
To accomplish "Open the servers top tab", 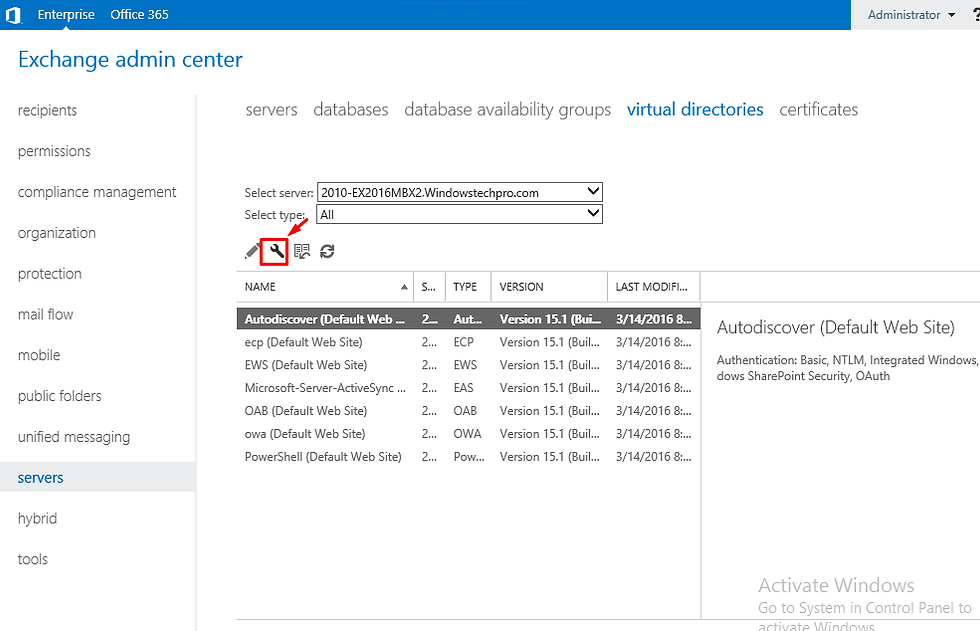I will coord(271,110).
